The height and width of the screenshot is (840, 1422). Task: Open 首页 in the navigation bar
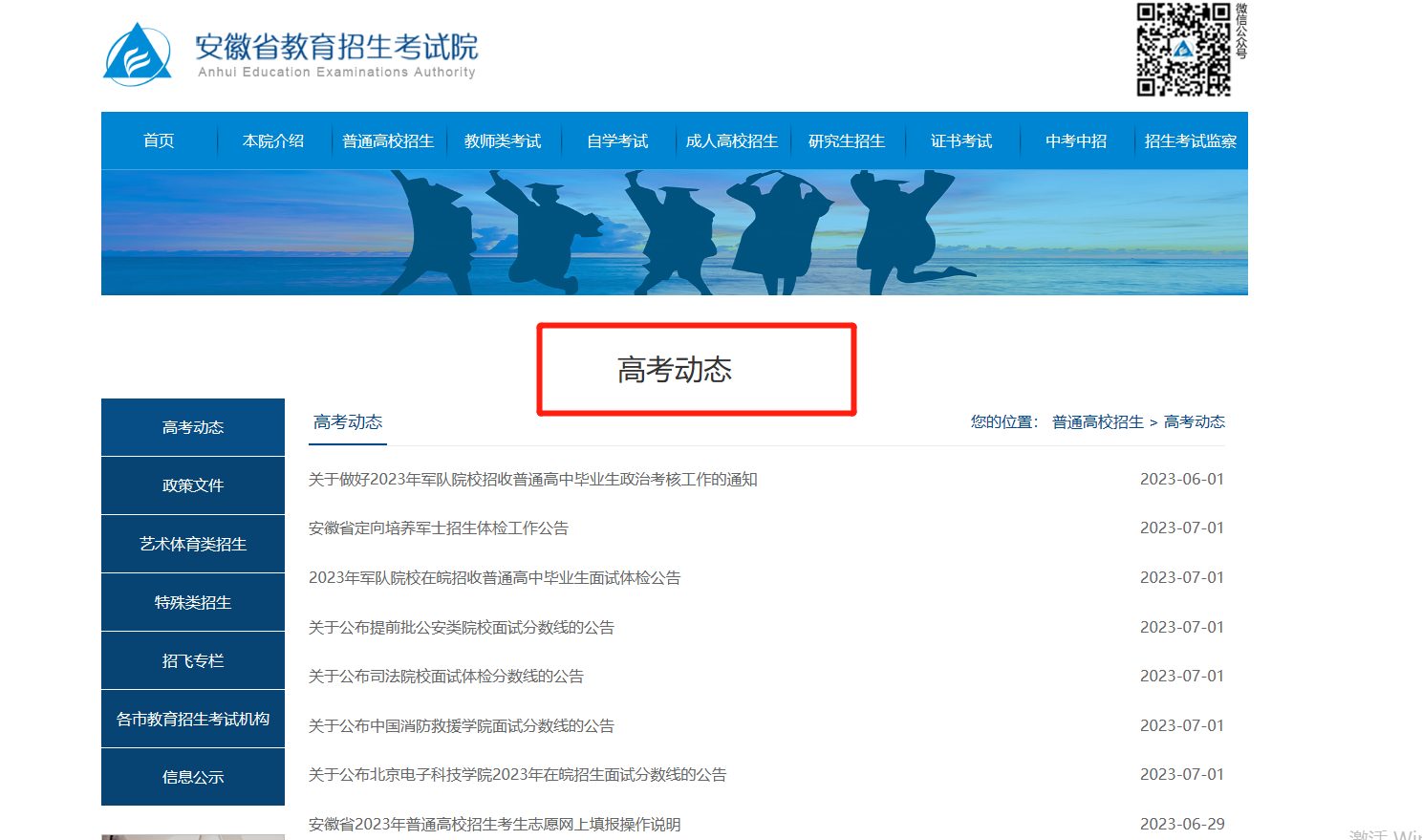point(159,141)
